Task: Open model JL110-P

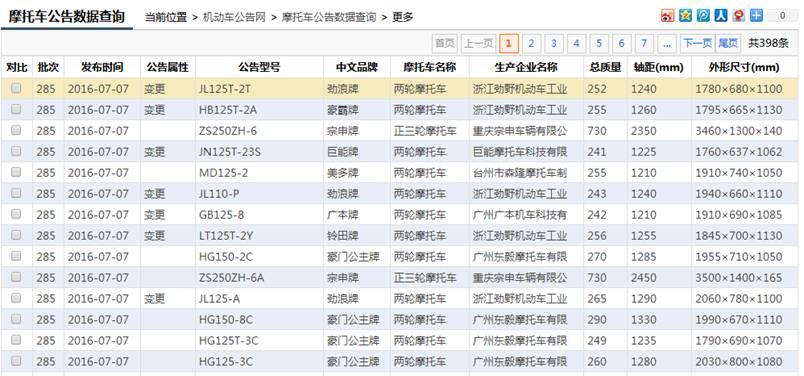Action: pyautogui.click(x=219, y=194)
